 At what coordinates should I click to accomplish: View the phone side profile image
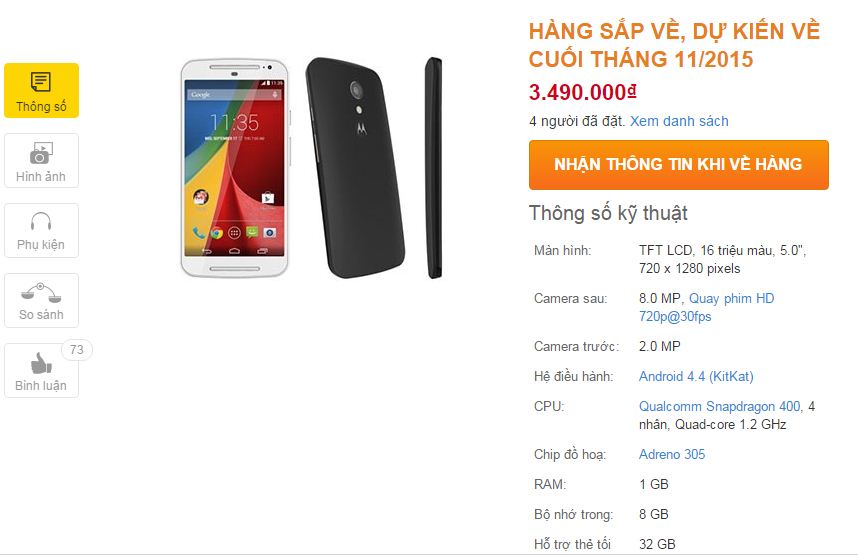coord(434,167)
